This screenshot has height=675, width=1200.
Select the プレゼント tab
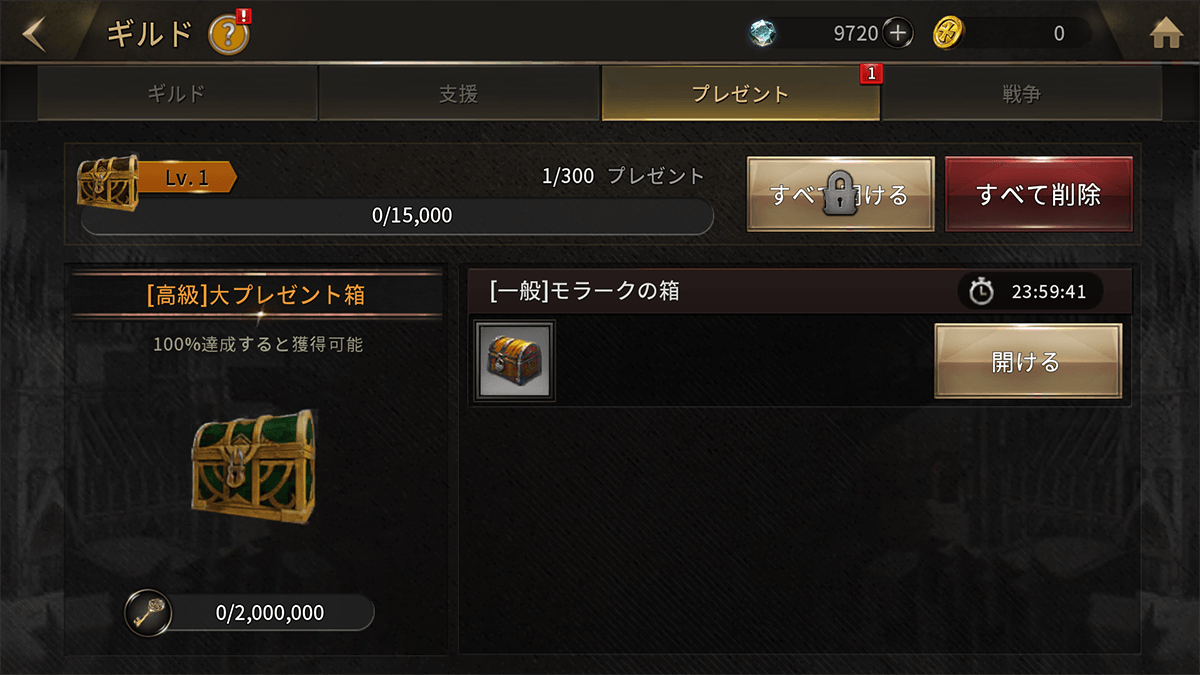click(741, 94)
